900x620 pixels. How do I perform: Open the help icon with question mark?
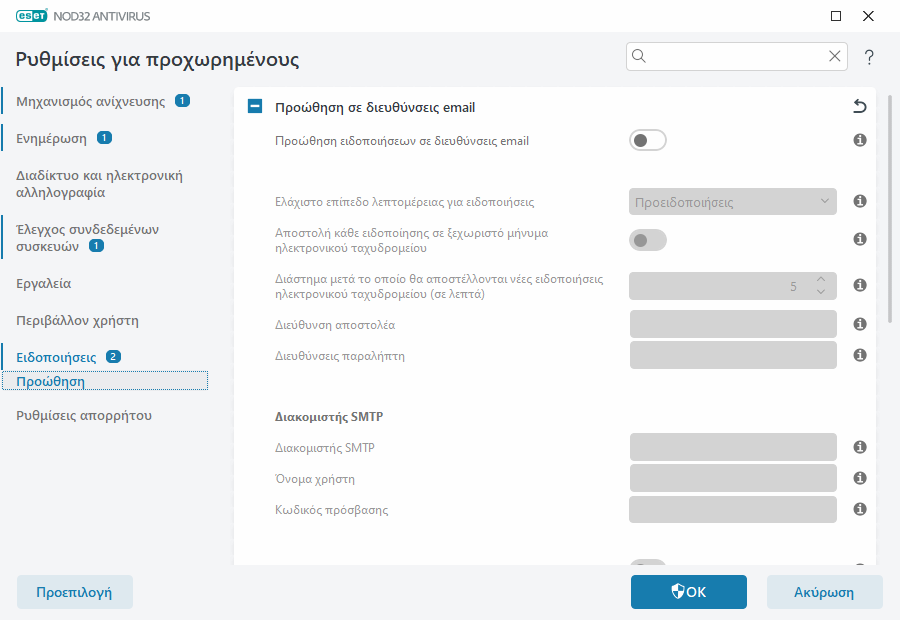click(868, 57)
